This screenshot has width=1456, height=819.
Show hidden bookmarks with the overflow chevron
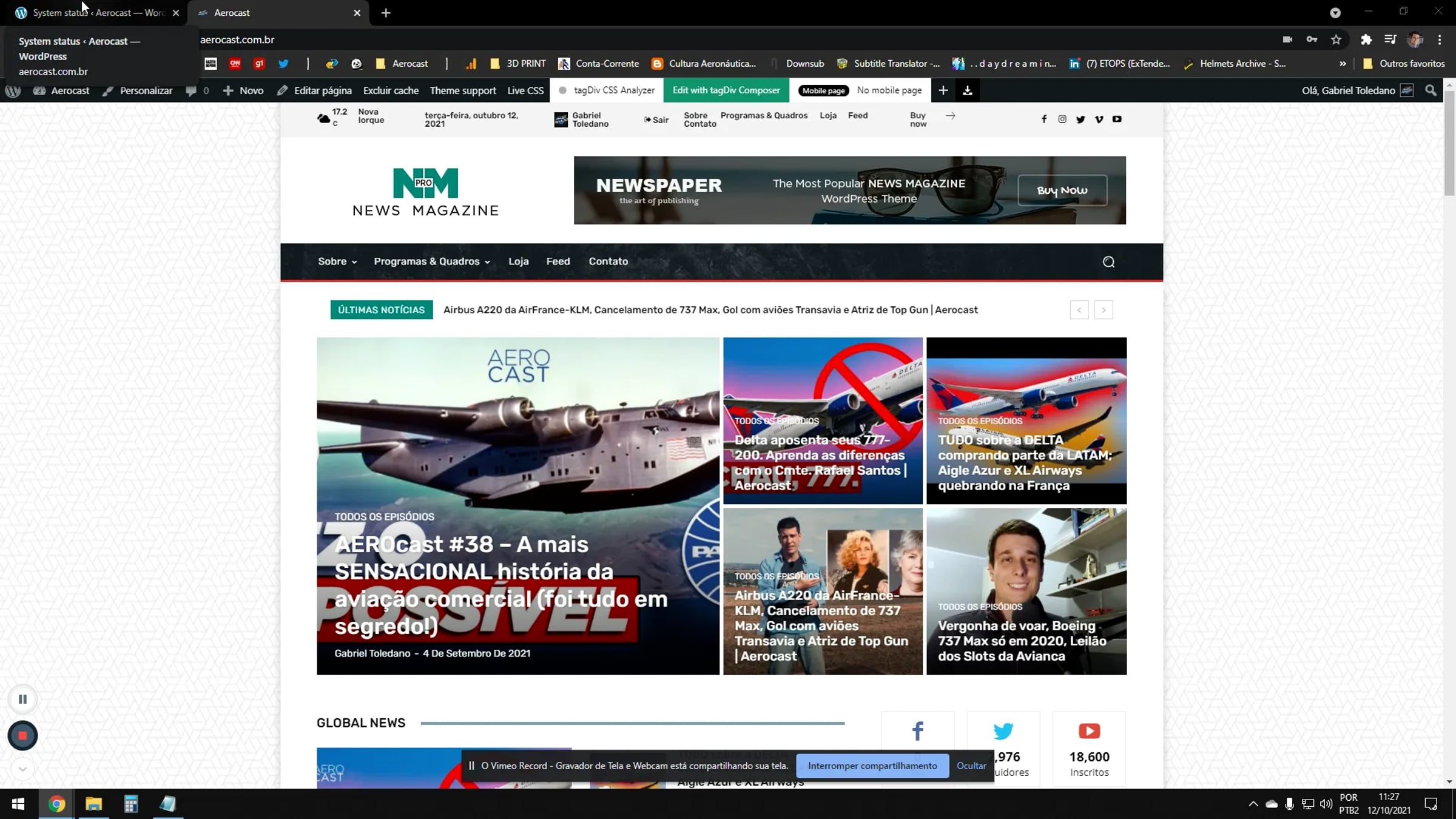coord(1343,64)
